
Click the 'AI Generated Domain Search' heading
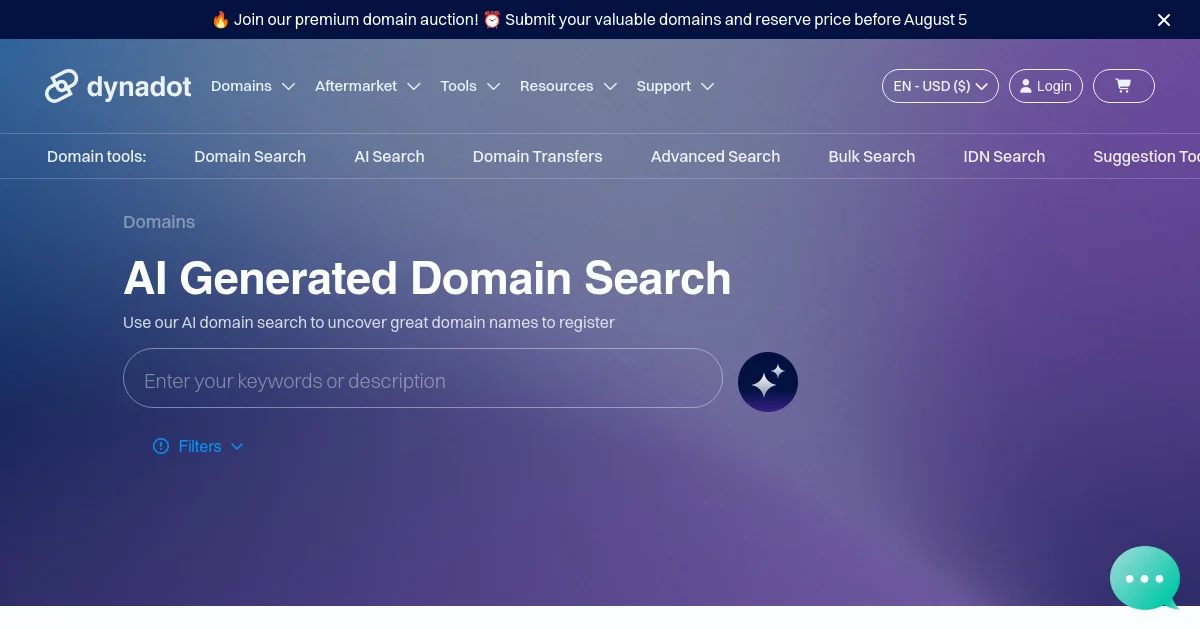point(427,278)
